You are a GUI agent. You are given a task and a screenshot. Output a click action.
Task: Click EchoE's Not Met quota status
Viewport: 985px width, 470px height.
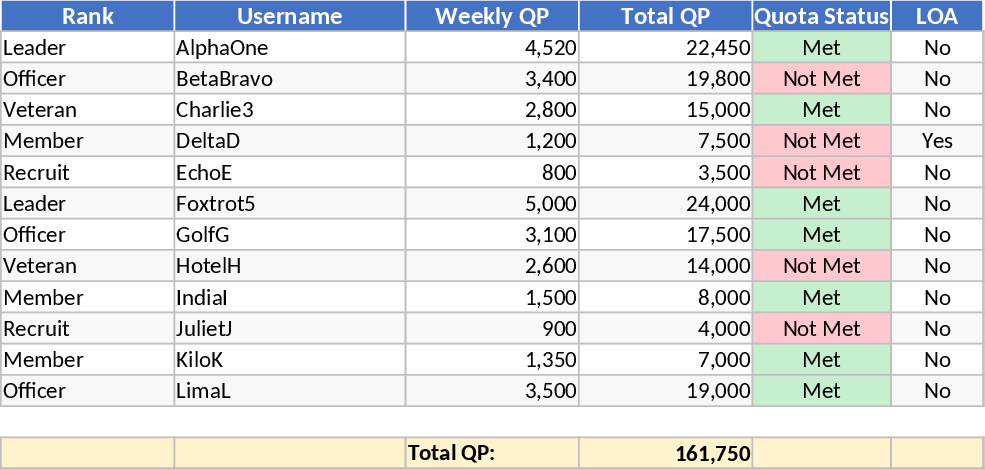[x=821, y=172]
